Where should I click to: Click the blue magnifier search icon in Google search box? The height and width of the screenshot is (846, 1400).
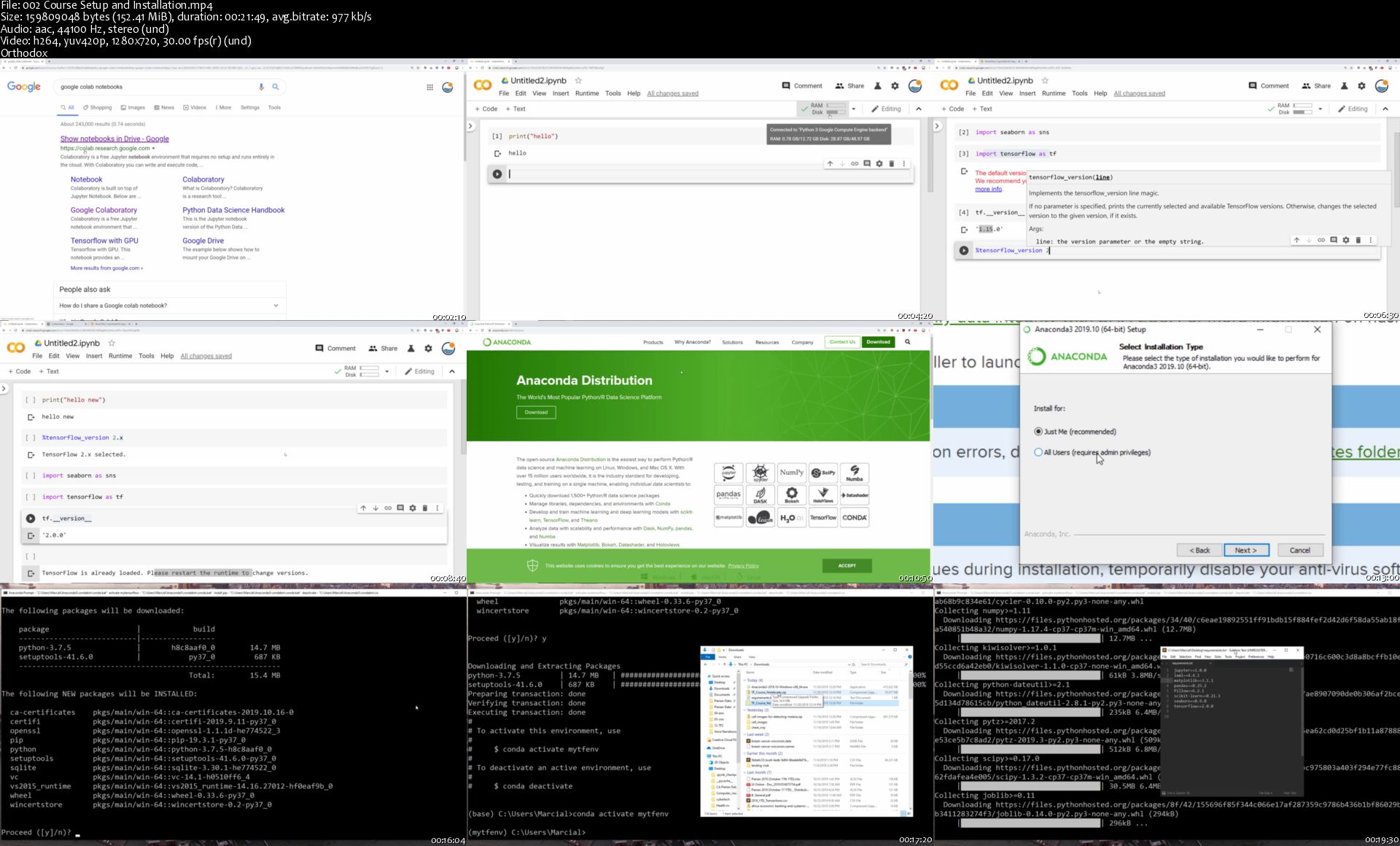pos(276,87)
